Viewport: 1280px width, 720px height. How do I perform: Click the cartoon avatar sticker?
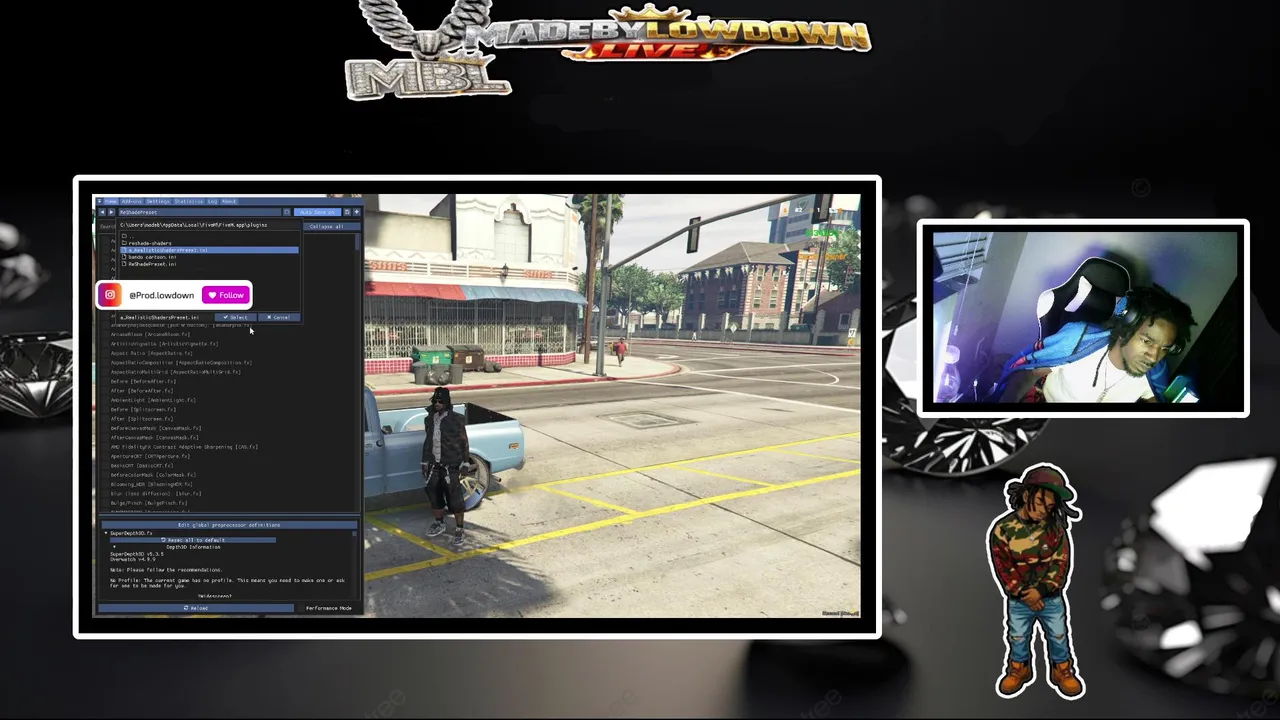1040,581
